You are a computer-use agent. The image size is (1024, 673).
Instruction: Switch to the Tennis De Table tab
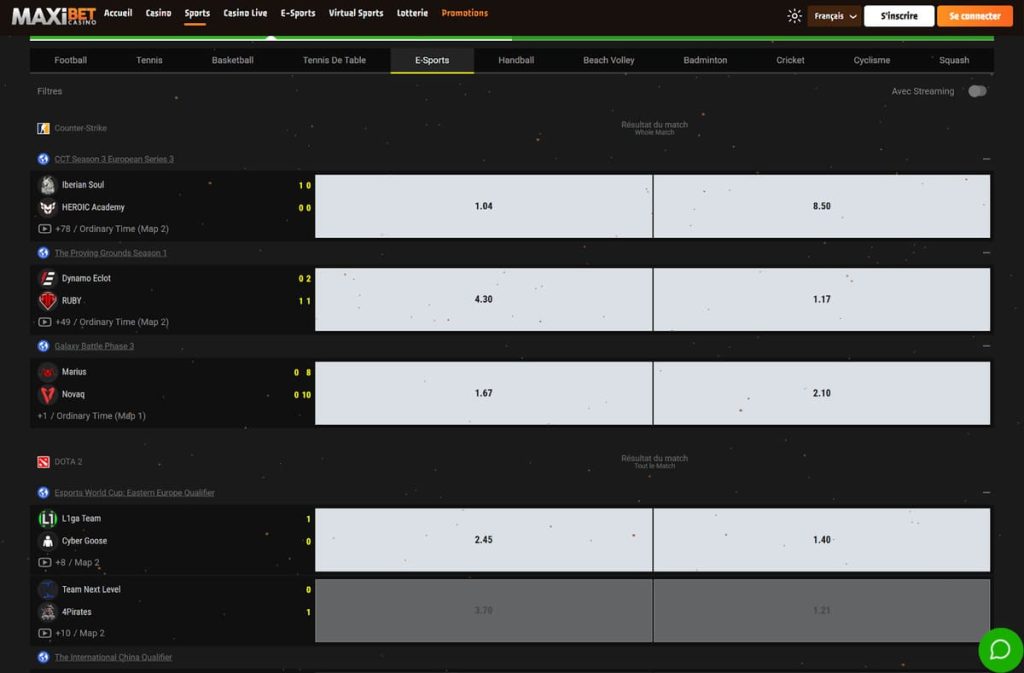pyautogui.click(x=334, y=60)
